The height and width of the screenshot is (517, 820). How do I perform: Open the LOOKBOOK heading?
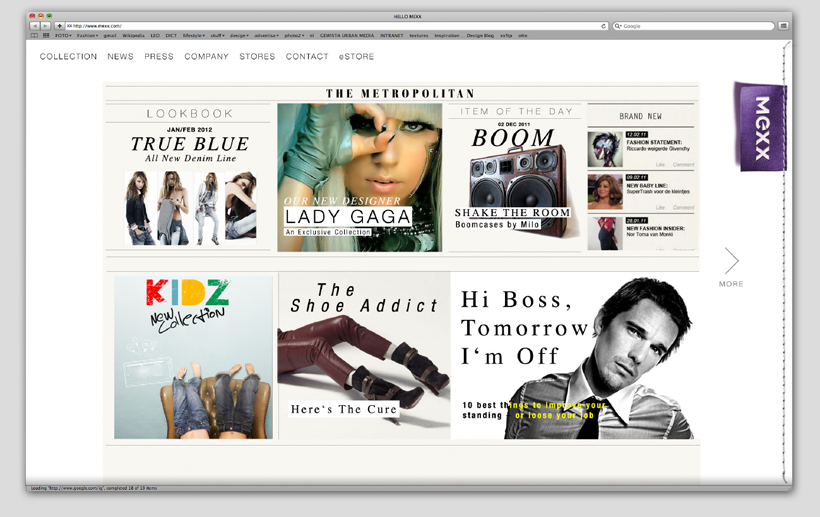[189, 113]
